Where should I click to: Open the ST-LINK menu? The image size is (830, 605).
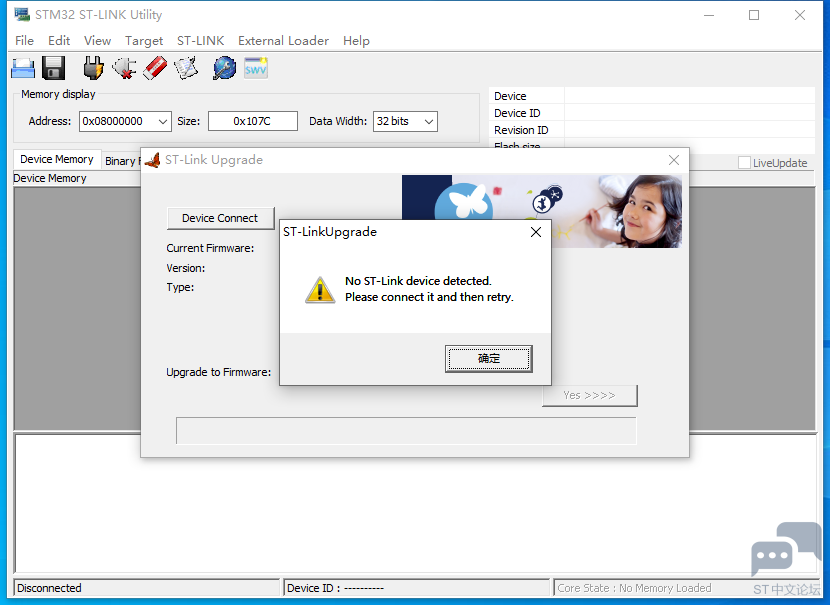tap(200, 41)
